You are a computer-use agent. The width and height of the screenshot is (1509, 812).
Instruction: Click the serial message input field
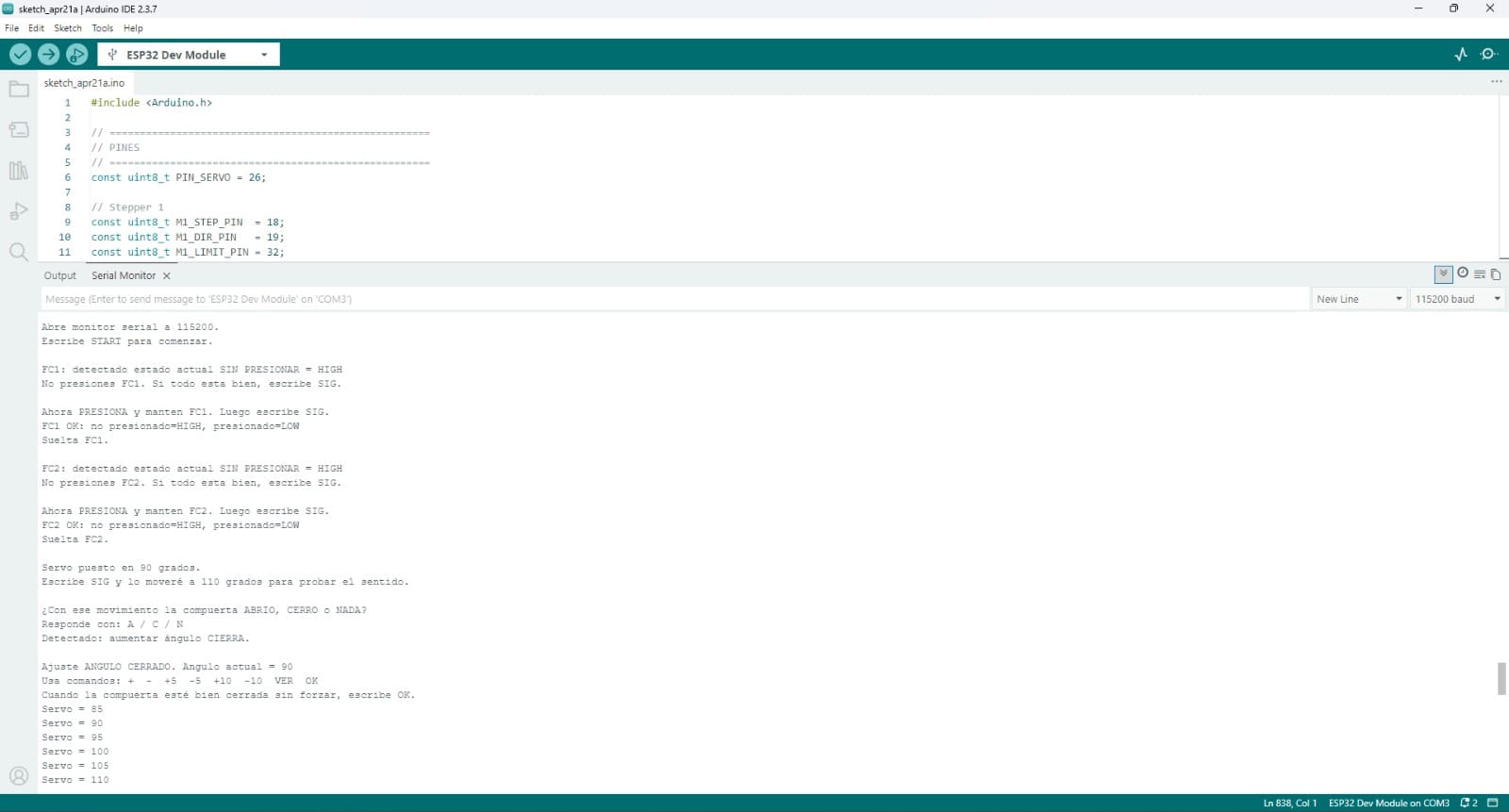point(673,299)
